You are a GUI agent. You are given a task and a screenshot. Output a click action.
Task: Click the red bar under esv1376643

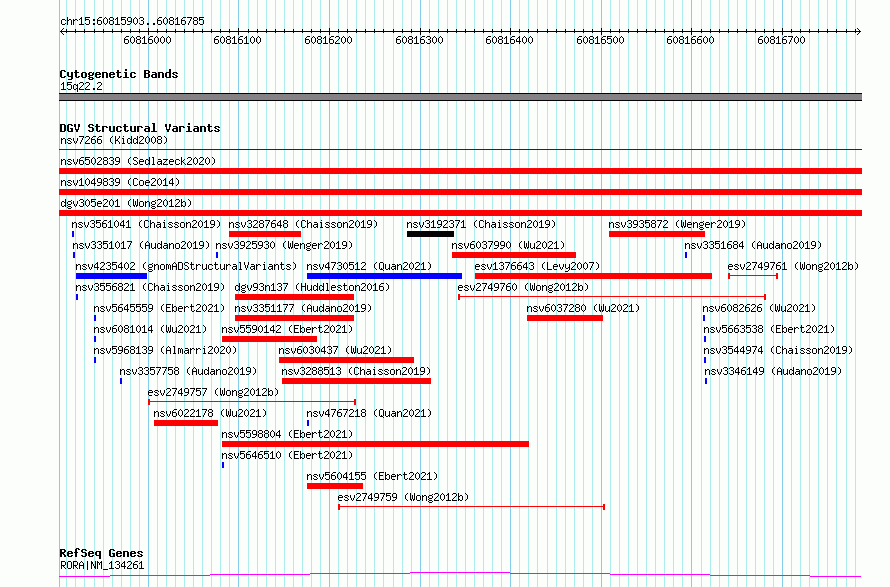click(x=593, y=276)
